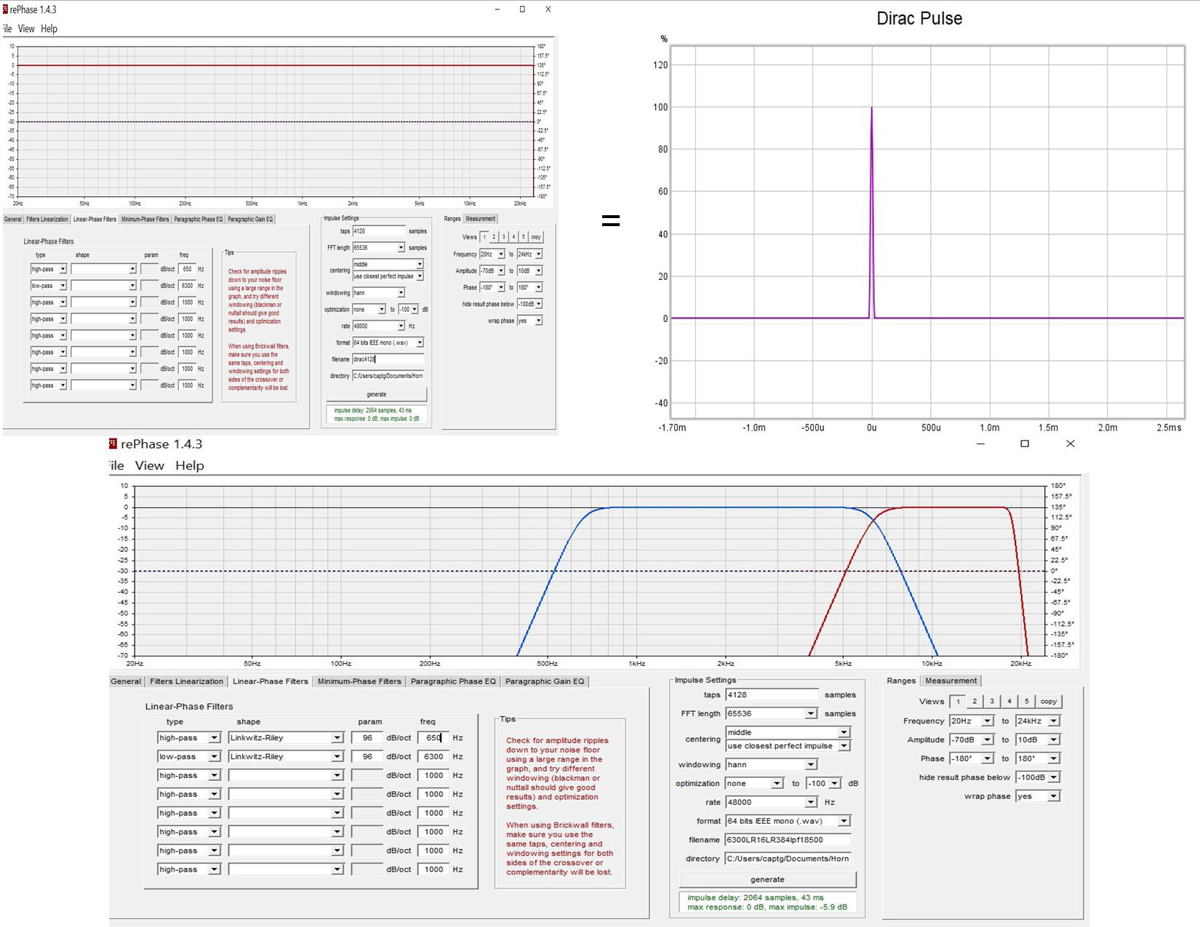Open the Phase -180° dropdown in the lower window

(971, 759)
